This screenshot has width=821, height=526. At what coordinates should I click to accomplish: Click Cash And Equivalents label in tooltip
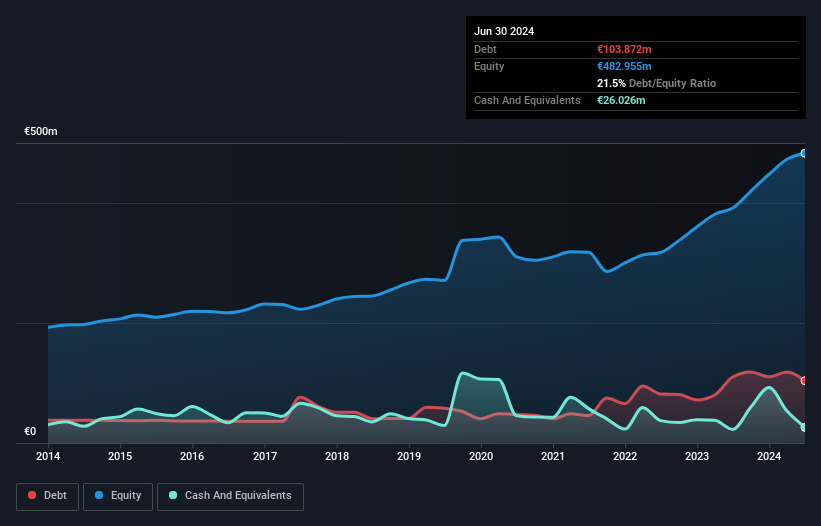[x=527, y=100]
